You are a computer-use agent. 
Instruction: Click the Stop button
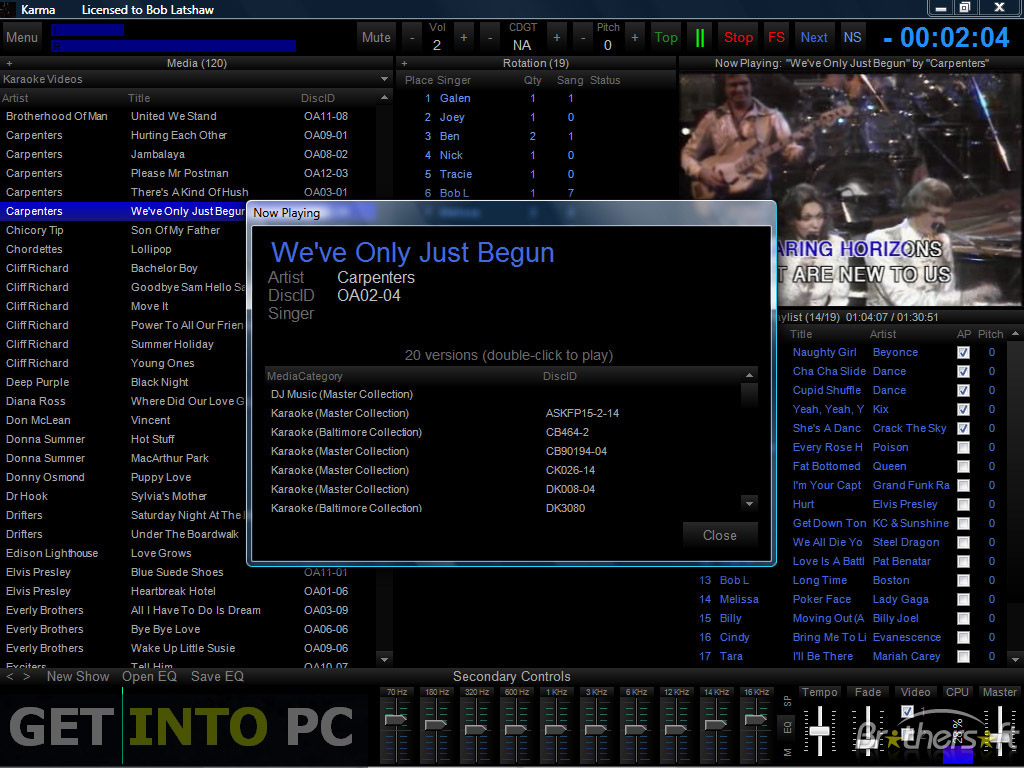pos(739,38)
